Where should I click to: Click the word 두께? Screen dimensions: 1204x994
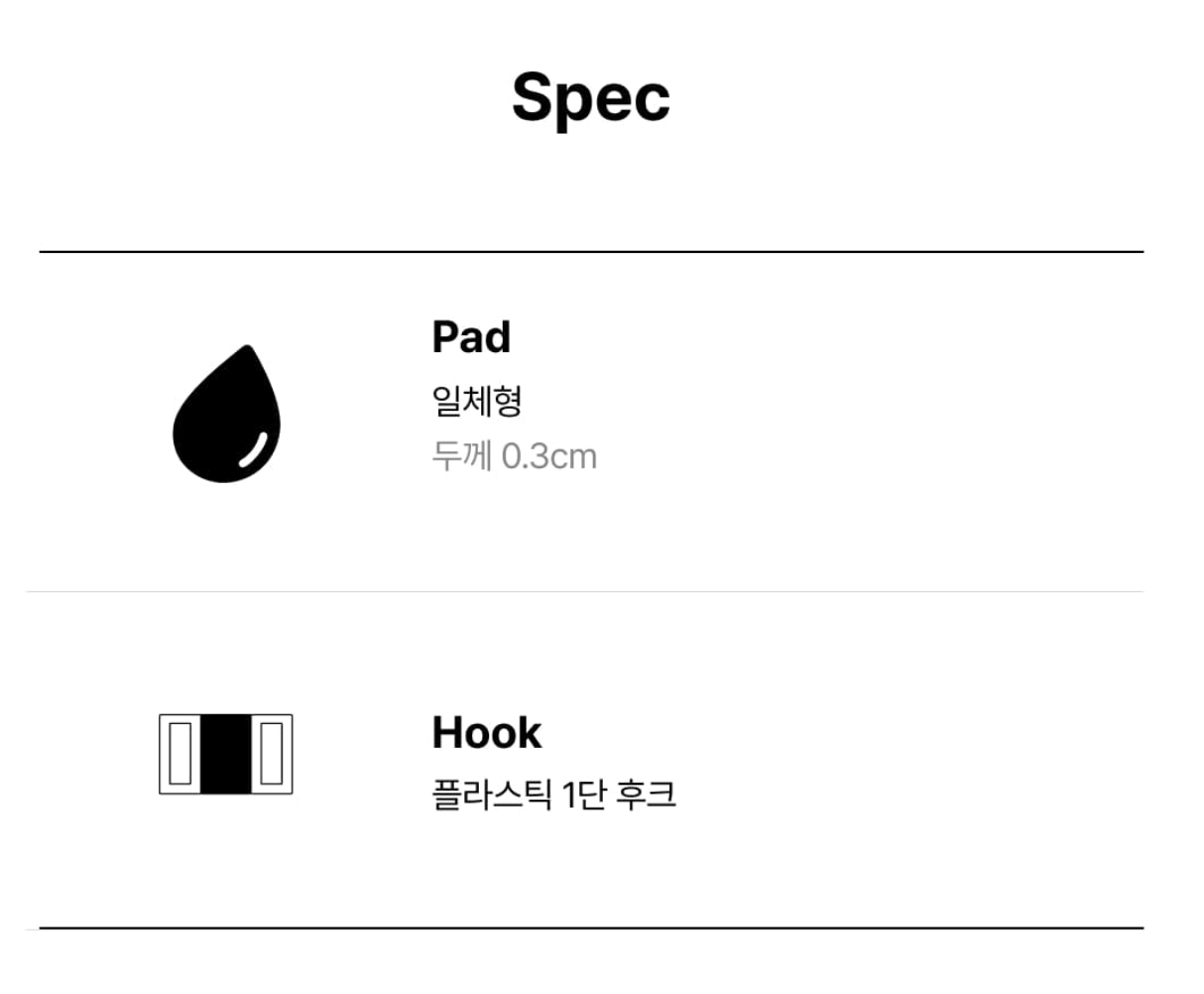pyautogui.click(x=461, y=456)
